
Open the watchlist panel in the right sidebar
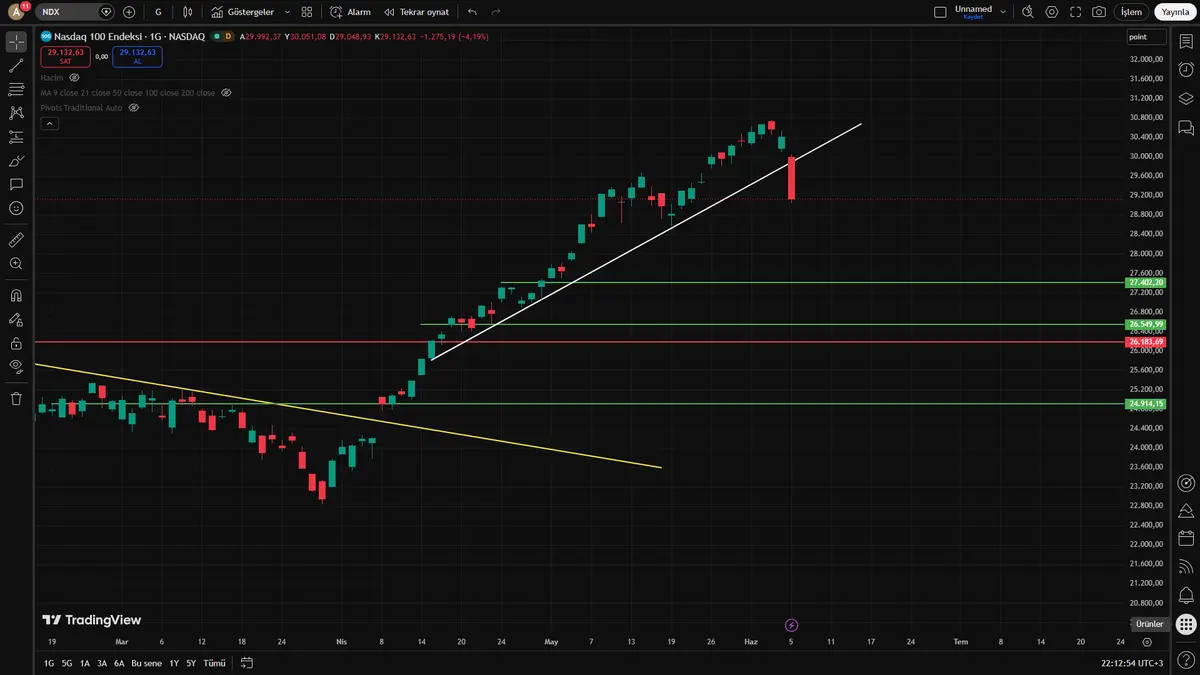point(1186,42)
